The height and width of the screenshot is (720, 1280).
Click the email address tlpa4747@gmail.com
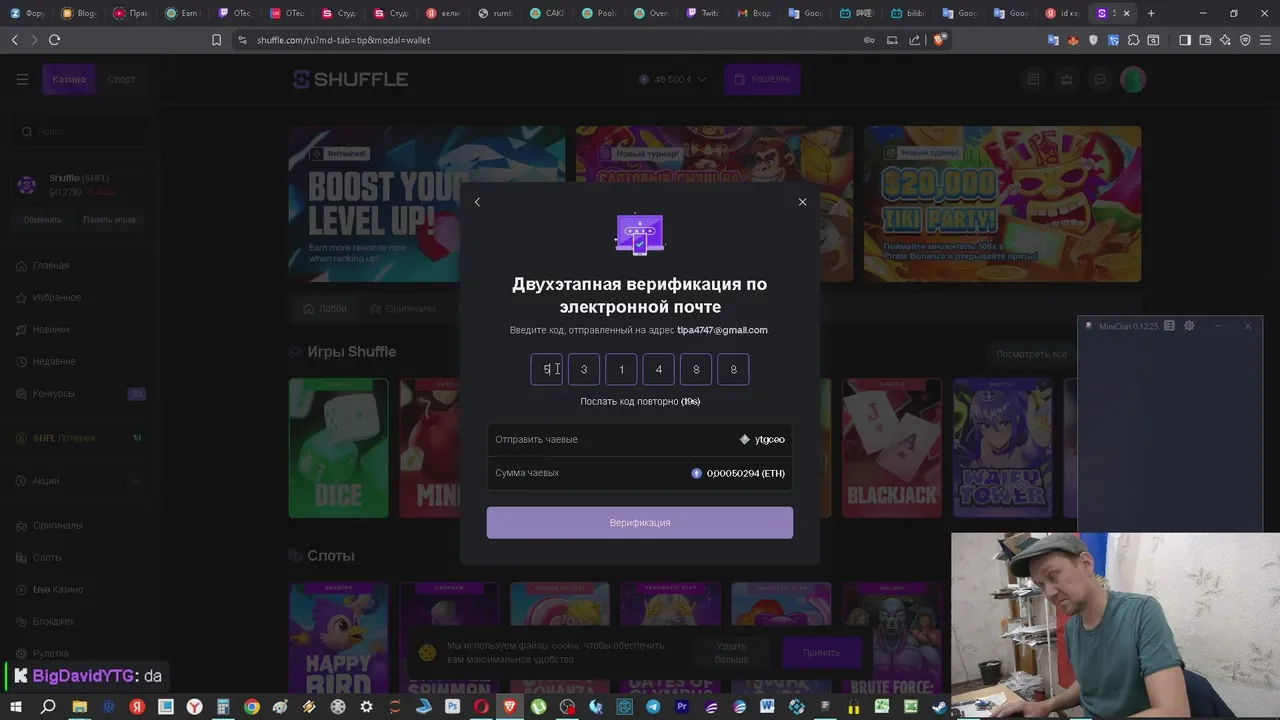tap(722, 330)
